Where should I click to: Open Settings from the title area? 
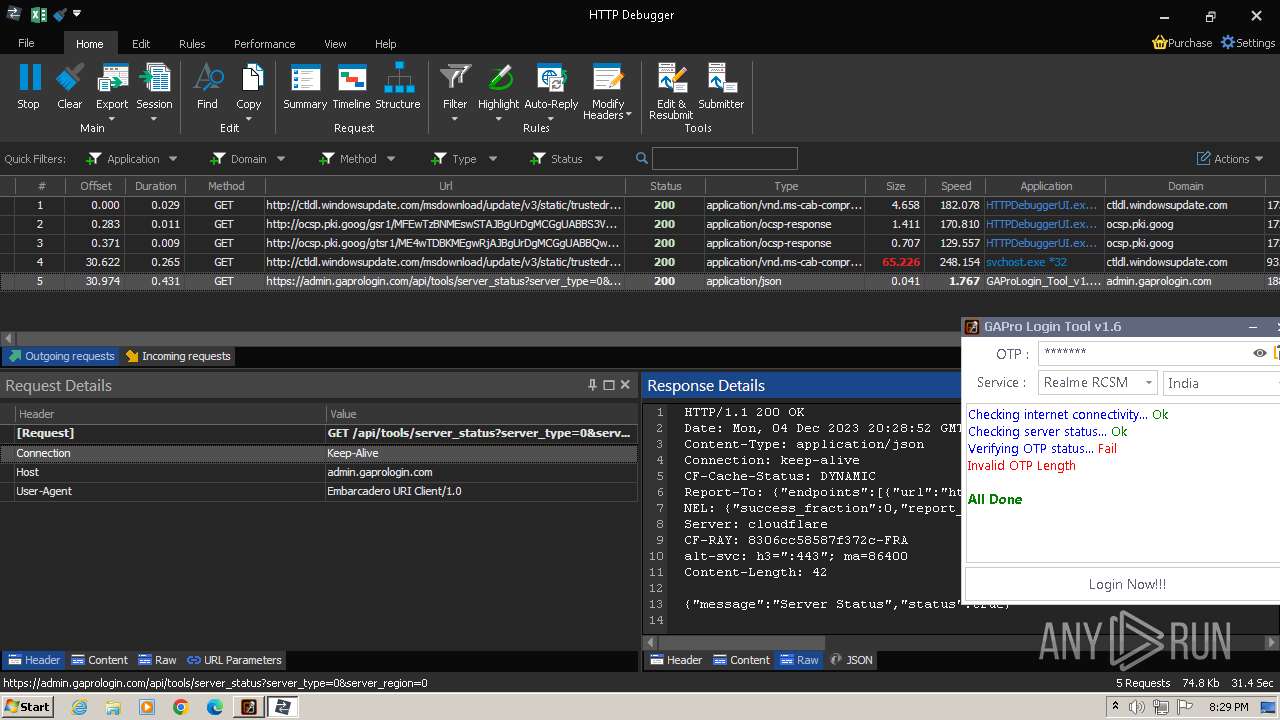1248,43
